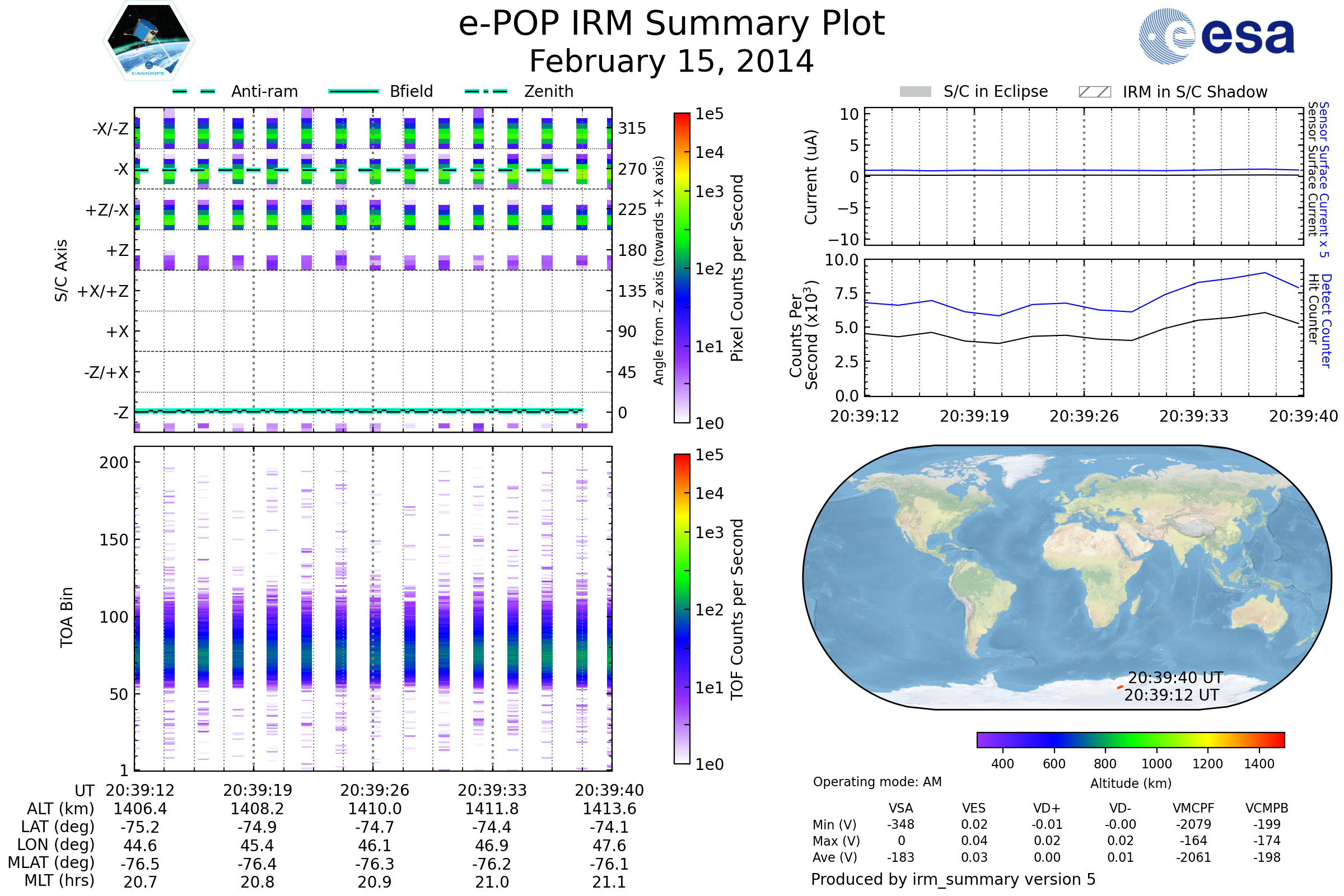
Task: Click the Bfield solid legend line
Action: tap(353, 91)
